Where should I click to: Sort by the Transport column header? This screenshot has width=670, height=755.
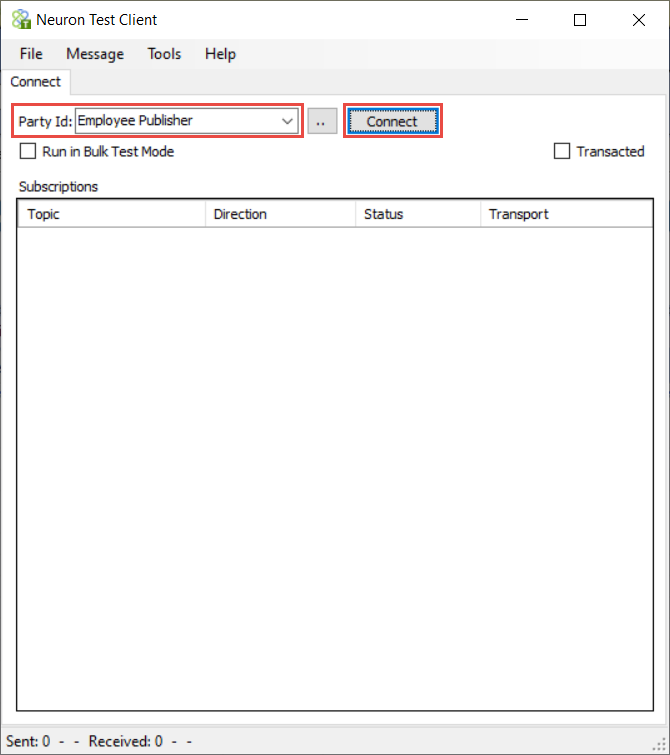point(566,214)
